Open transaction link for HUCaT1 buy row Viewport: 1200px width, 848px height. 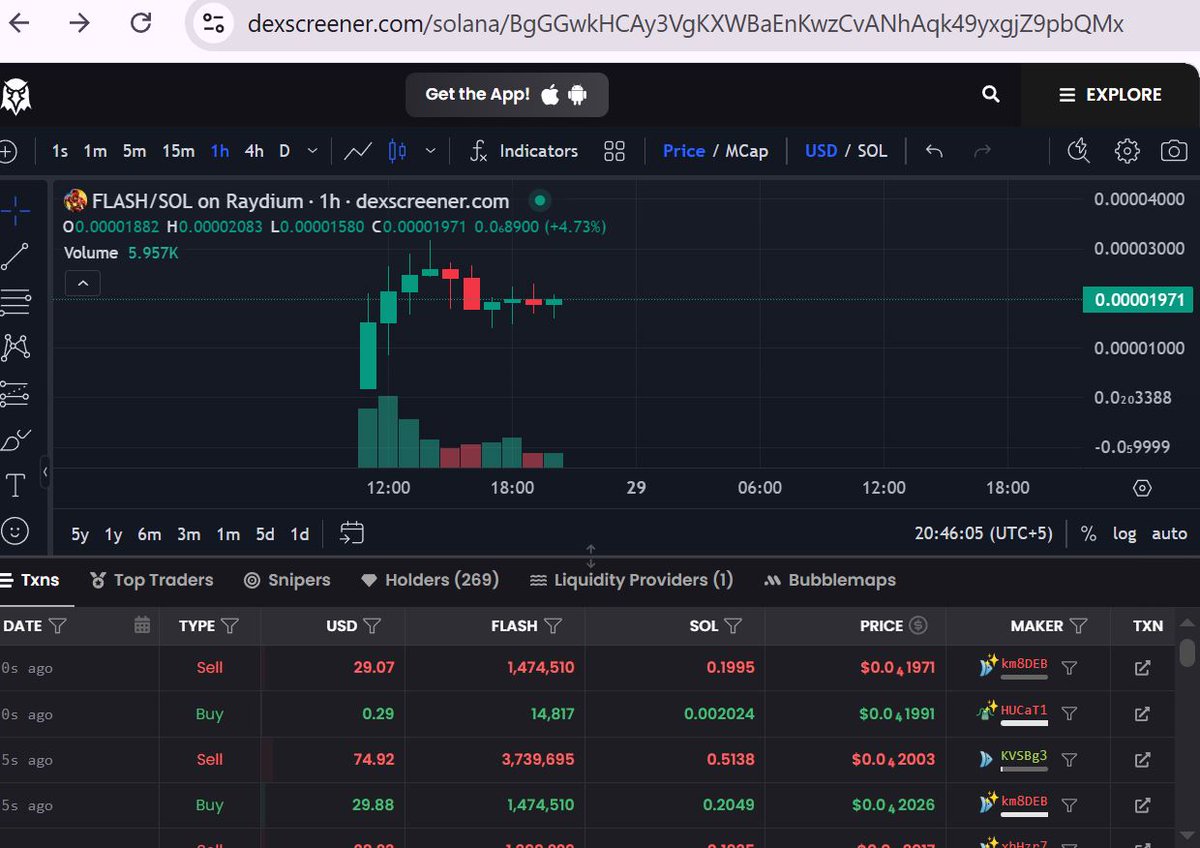point(1142,714)
